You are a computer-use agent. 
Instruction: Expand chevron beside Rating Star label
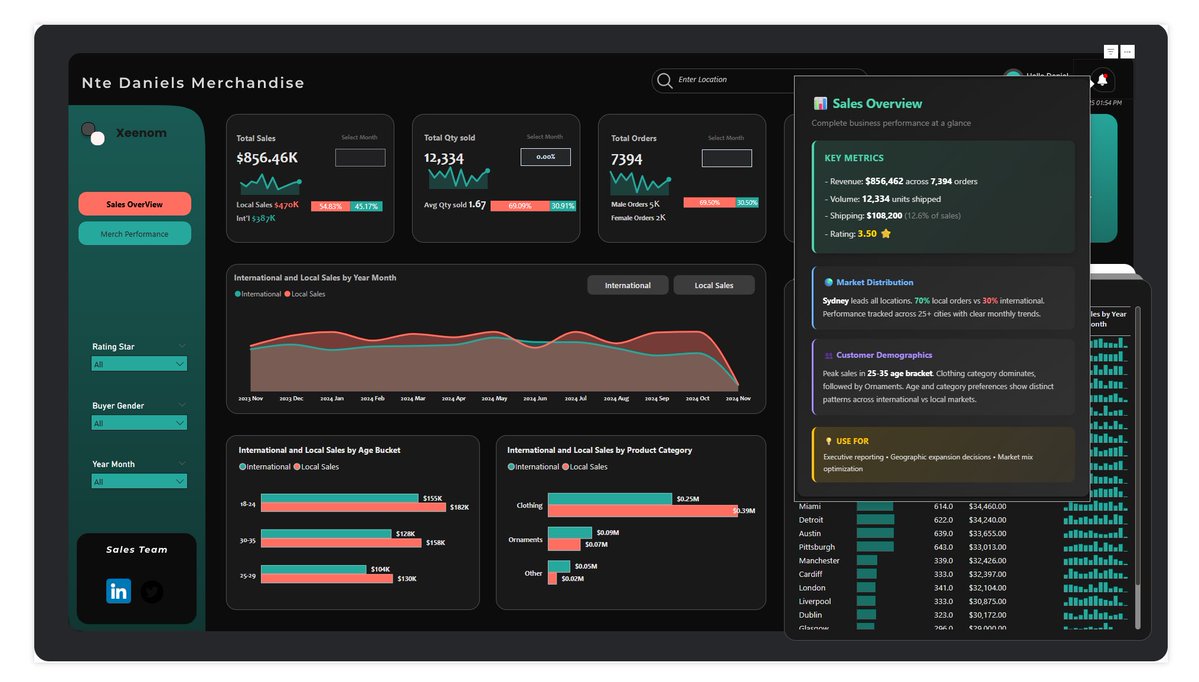[181, 346]
